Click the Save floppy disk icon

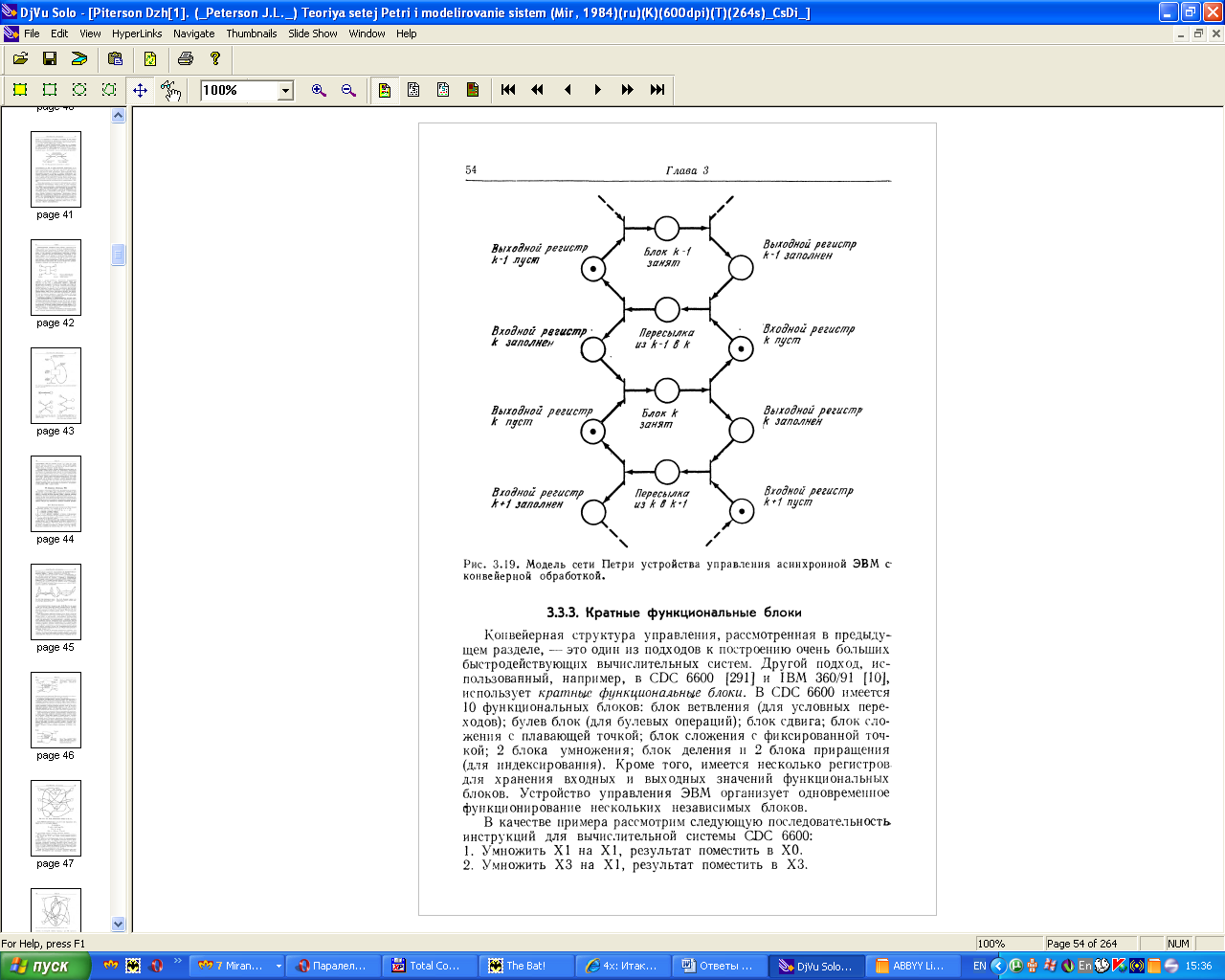(50, 59)
